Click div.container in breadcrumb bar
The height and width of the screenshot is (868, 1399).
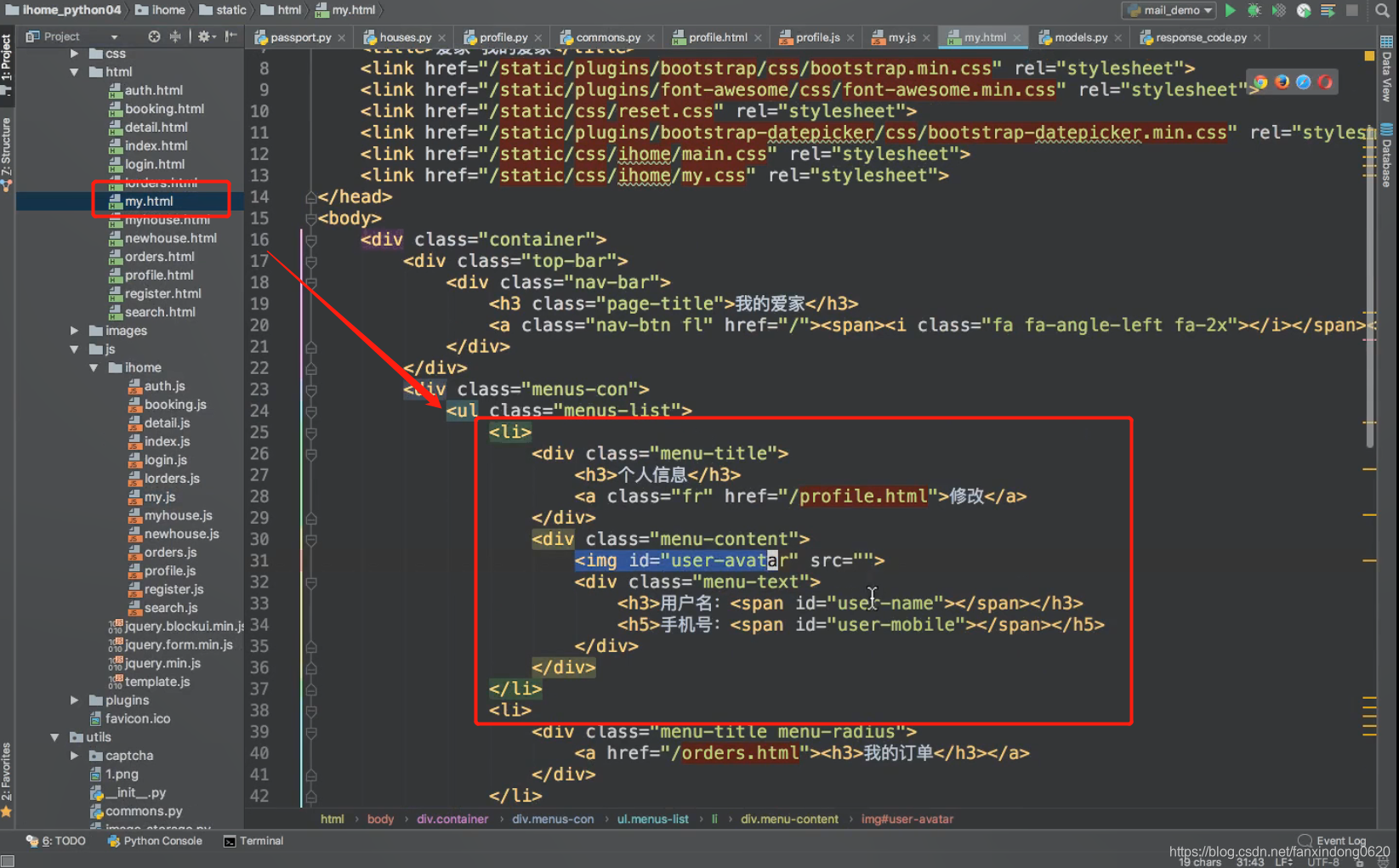(x=452, y=819)
